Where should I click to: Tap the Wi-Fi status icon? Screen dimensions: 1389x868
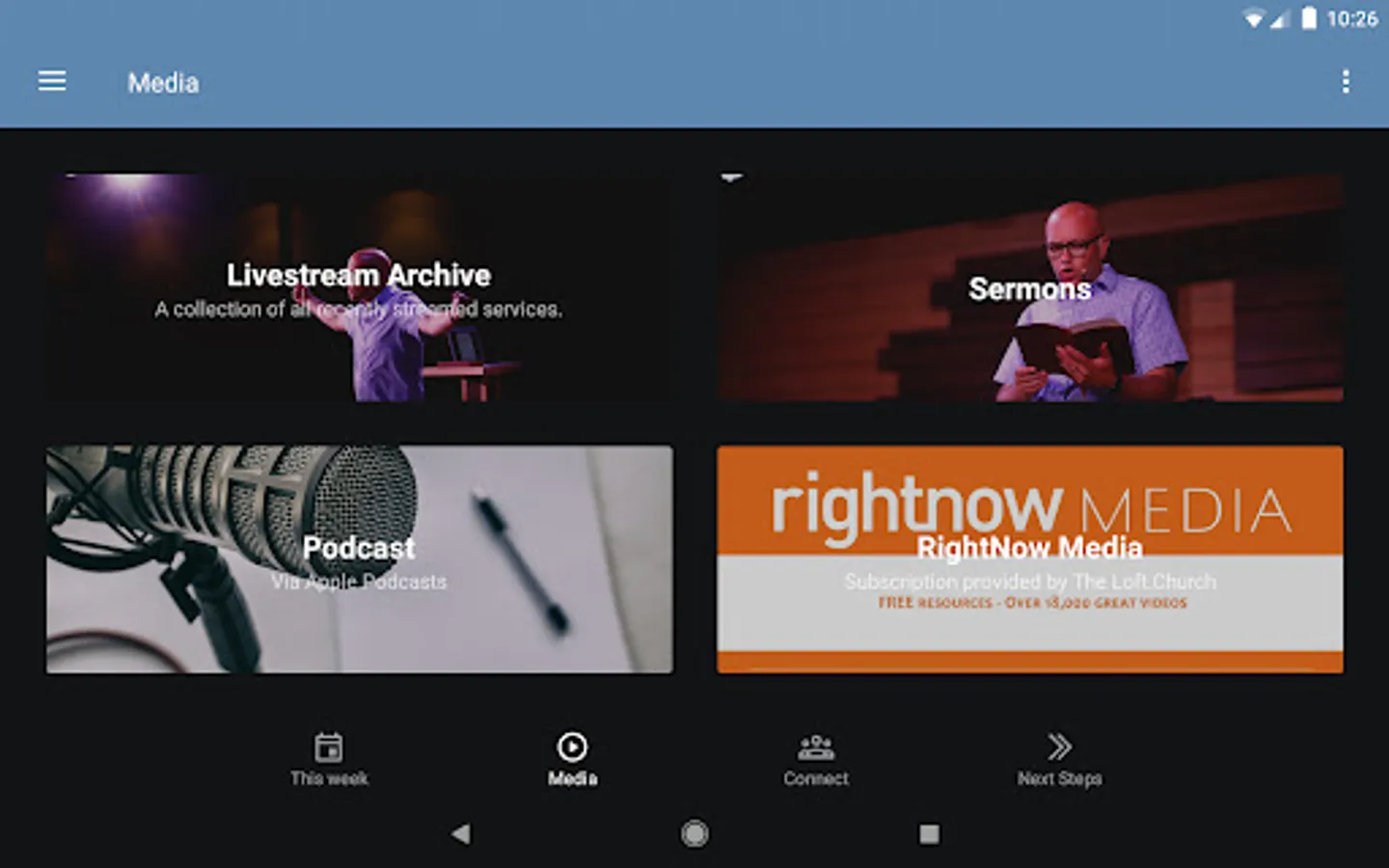(1253, 19)
